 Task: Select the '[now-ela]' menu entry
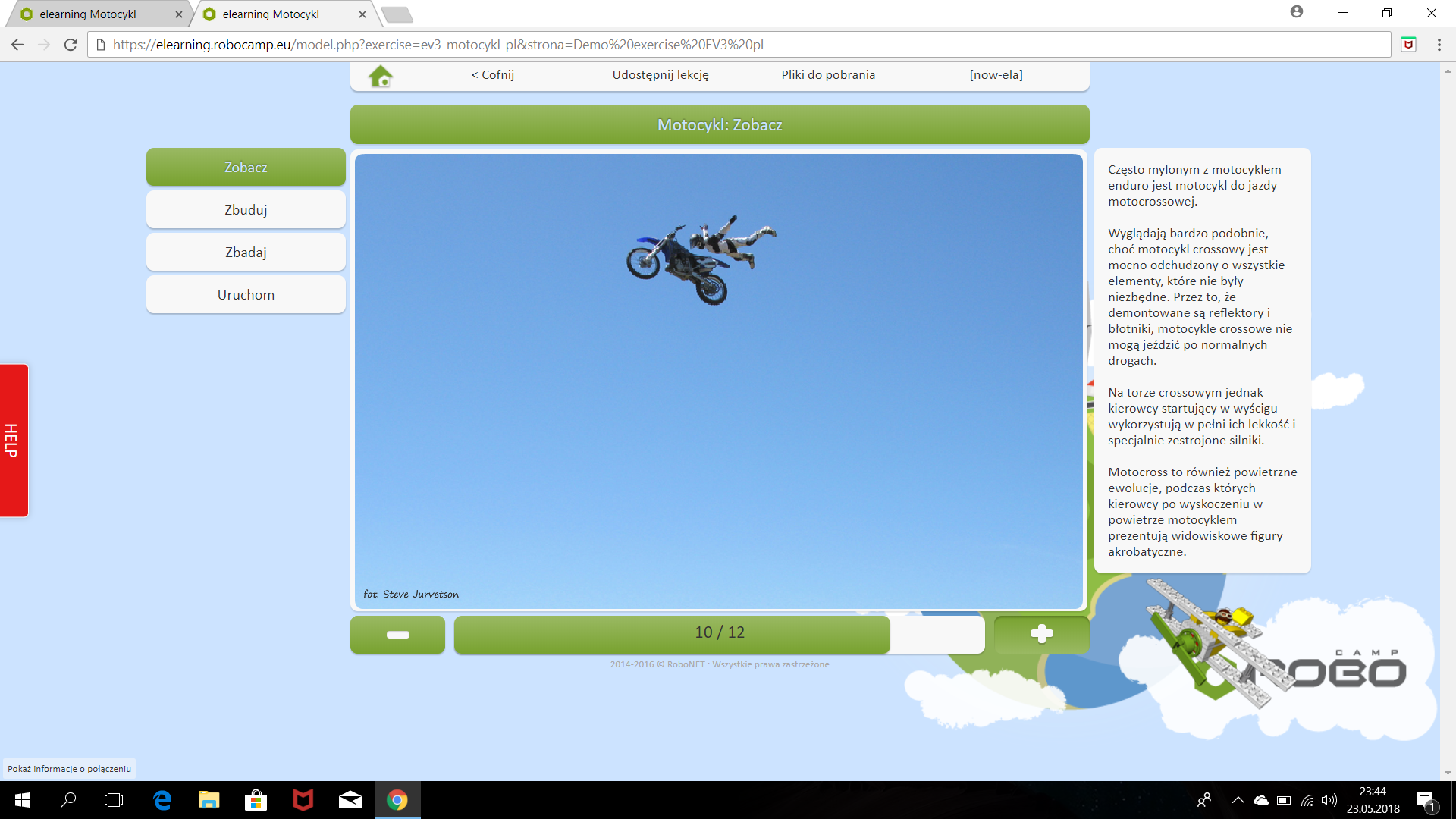(996, 74)
